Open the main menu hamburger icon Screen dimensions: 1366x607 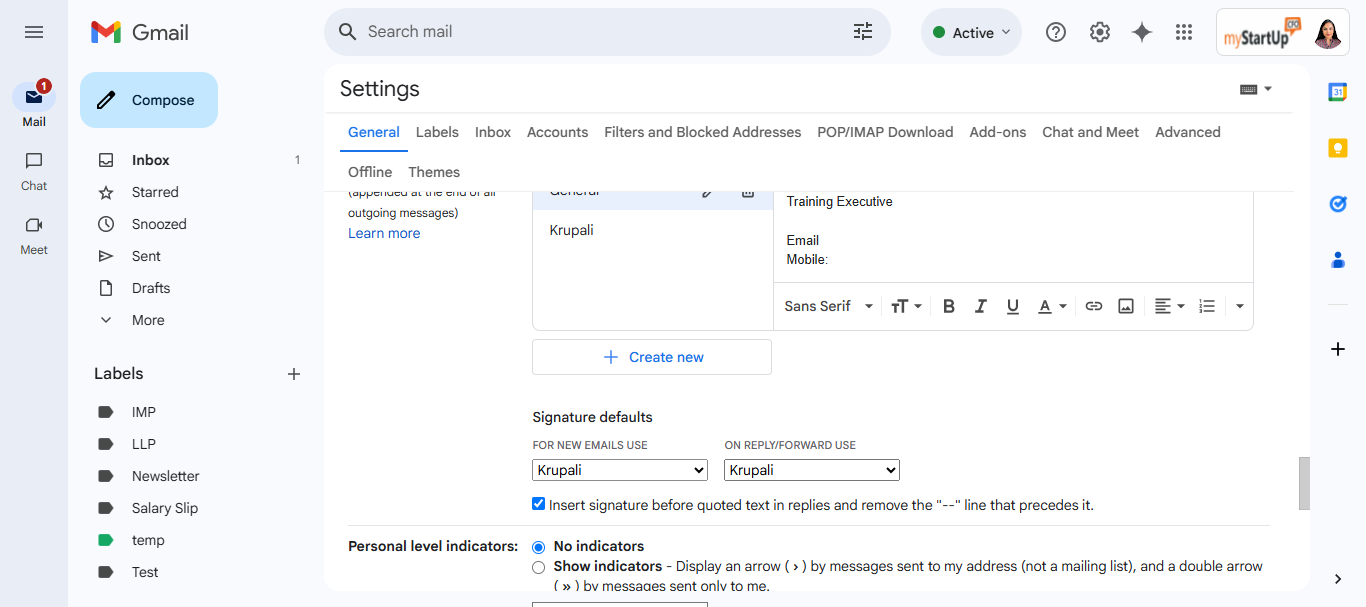[x=34, y=32]
